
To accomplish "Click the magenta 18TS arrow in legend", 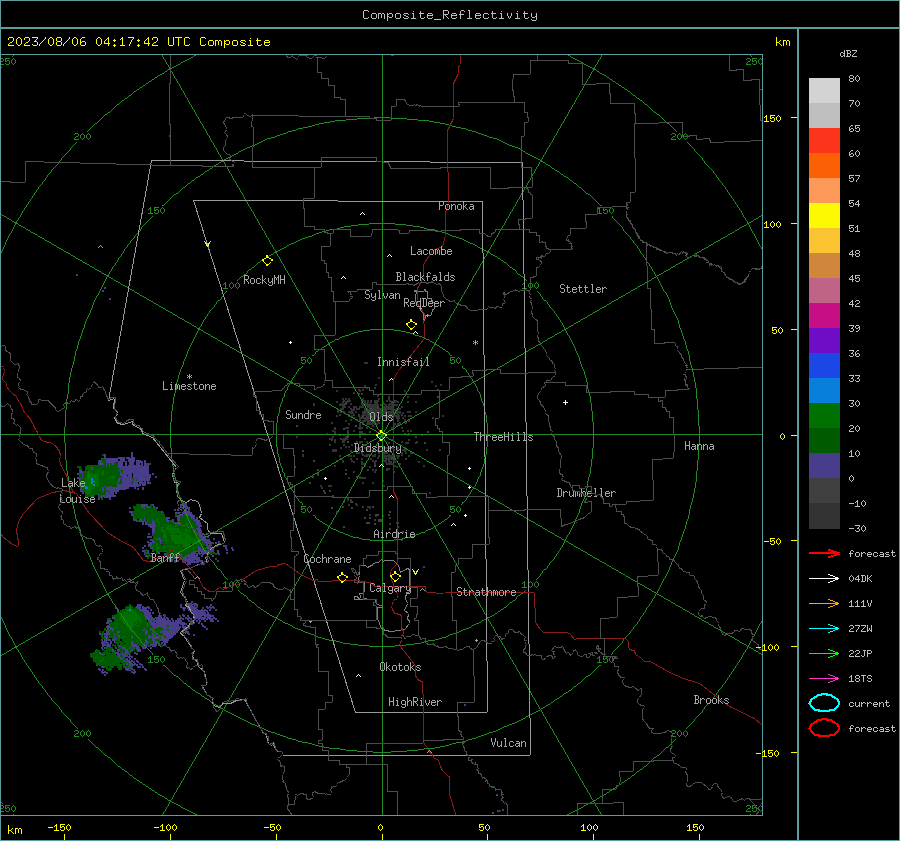I will [x=824, y=679].
